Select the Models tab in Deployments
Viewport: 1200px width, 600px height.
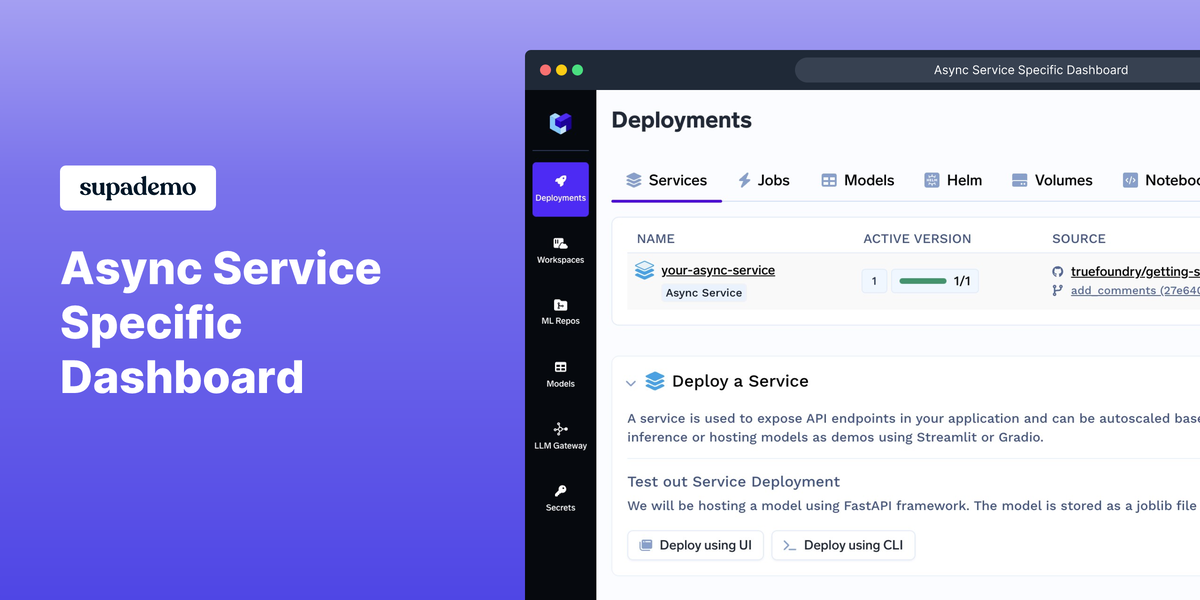coord(857,181)
